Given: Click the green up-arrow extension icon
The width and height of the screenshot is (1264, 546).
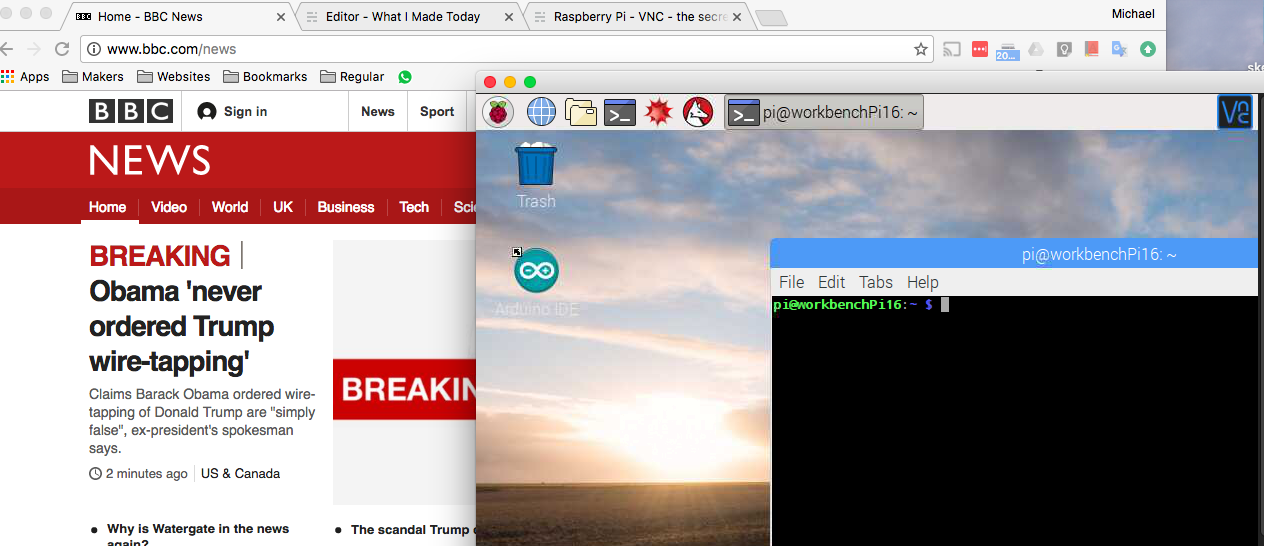Looking at the screenshot, I should 1148,49.
